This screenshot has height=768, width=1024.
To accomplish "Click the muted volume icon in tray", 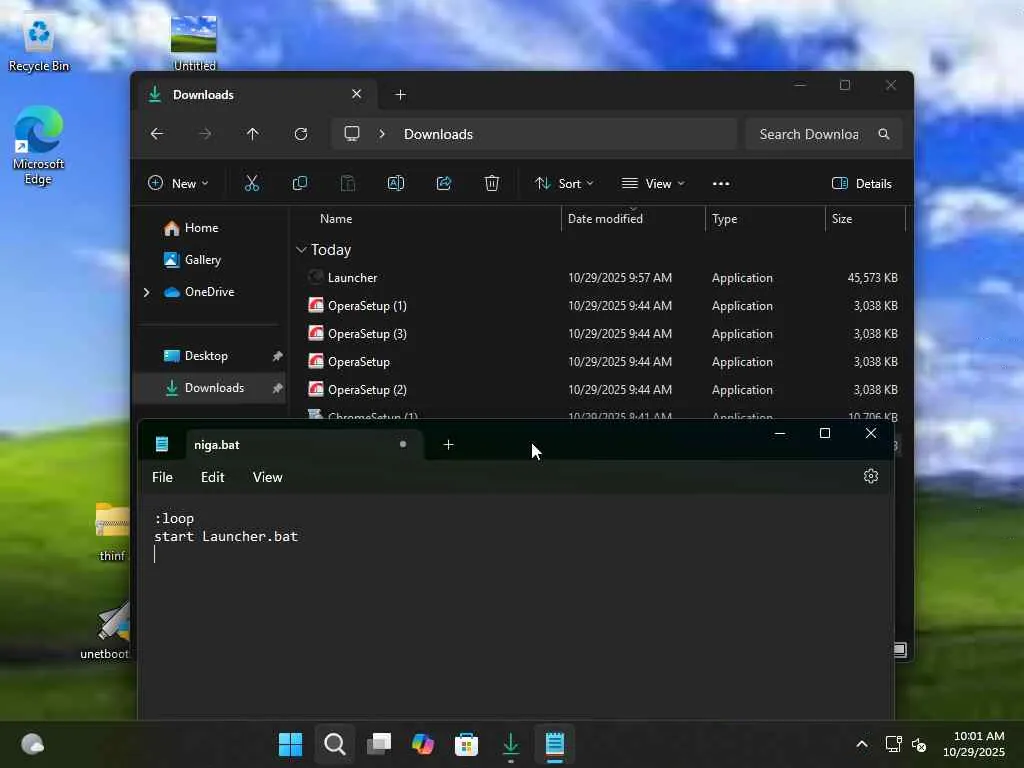I will point(919,744).
